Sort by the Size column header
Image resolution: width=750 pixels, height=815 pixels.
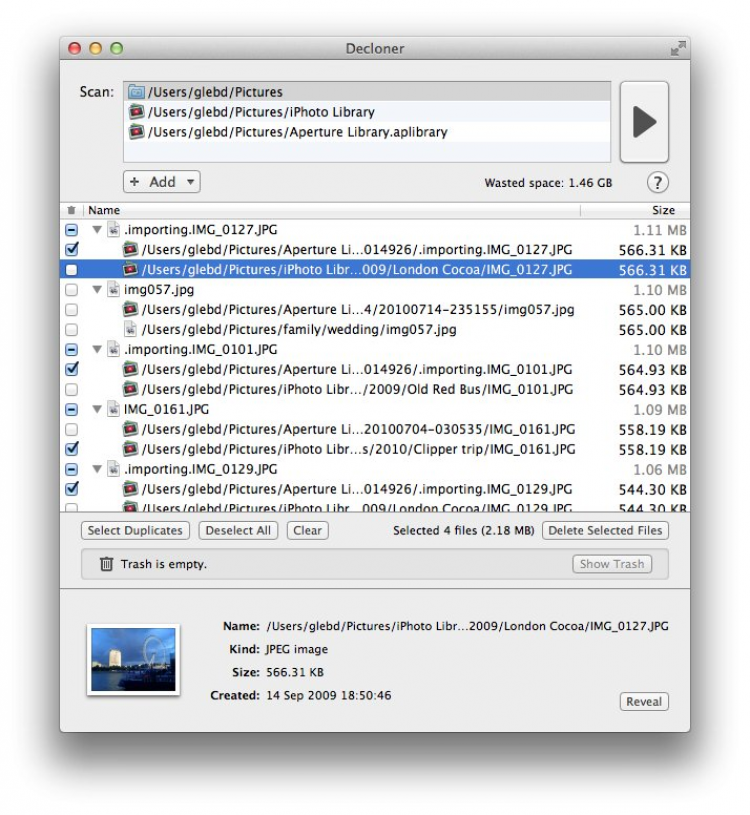635,210
